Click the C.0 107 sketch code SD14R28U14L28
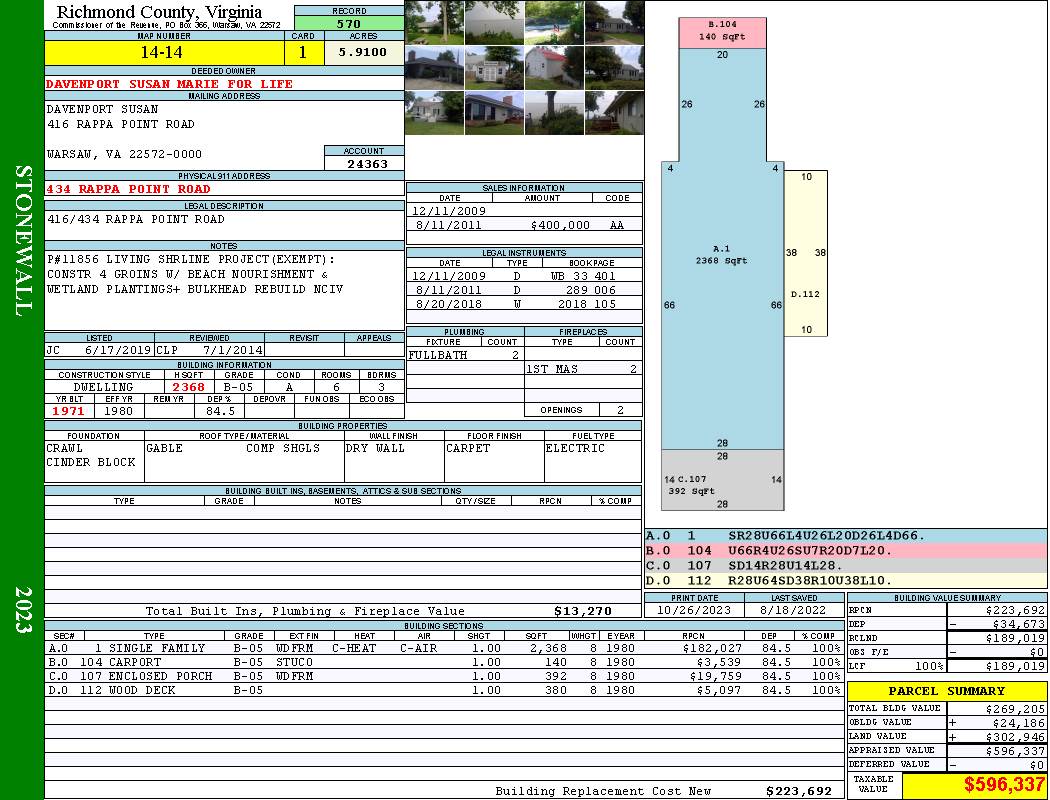This screenshot has width=1050, height=800. click(x=785, y=566)
